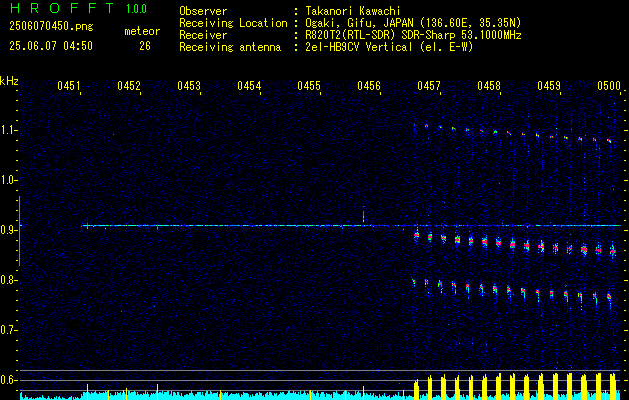Viewport: 629px width, 400px height.
Task: Click the kHz axis unit label
Action: (x=9, y=81)
